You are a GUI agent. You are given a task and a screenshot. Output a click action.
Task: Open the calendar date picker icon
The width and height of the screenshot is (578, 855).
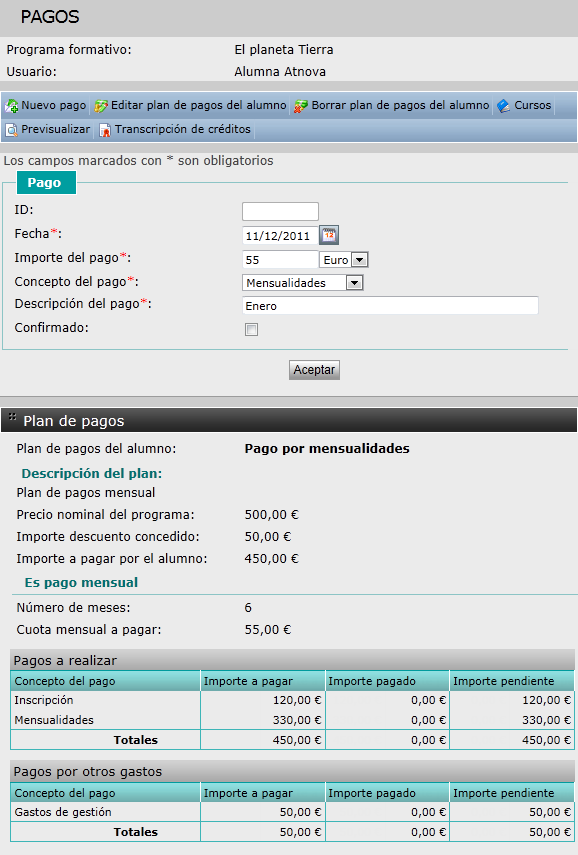tap(329, 235)
